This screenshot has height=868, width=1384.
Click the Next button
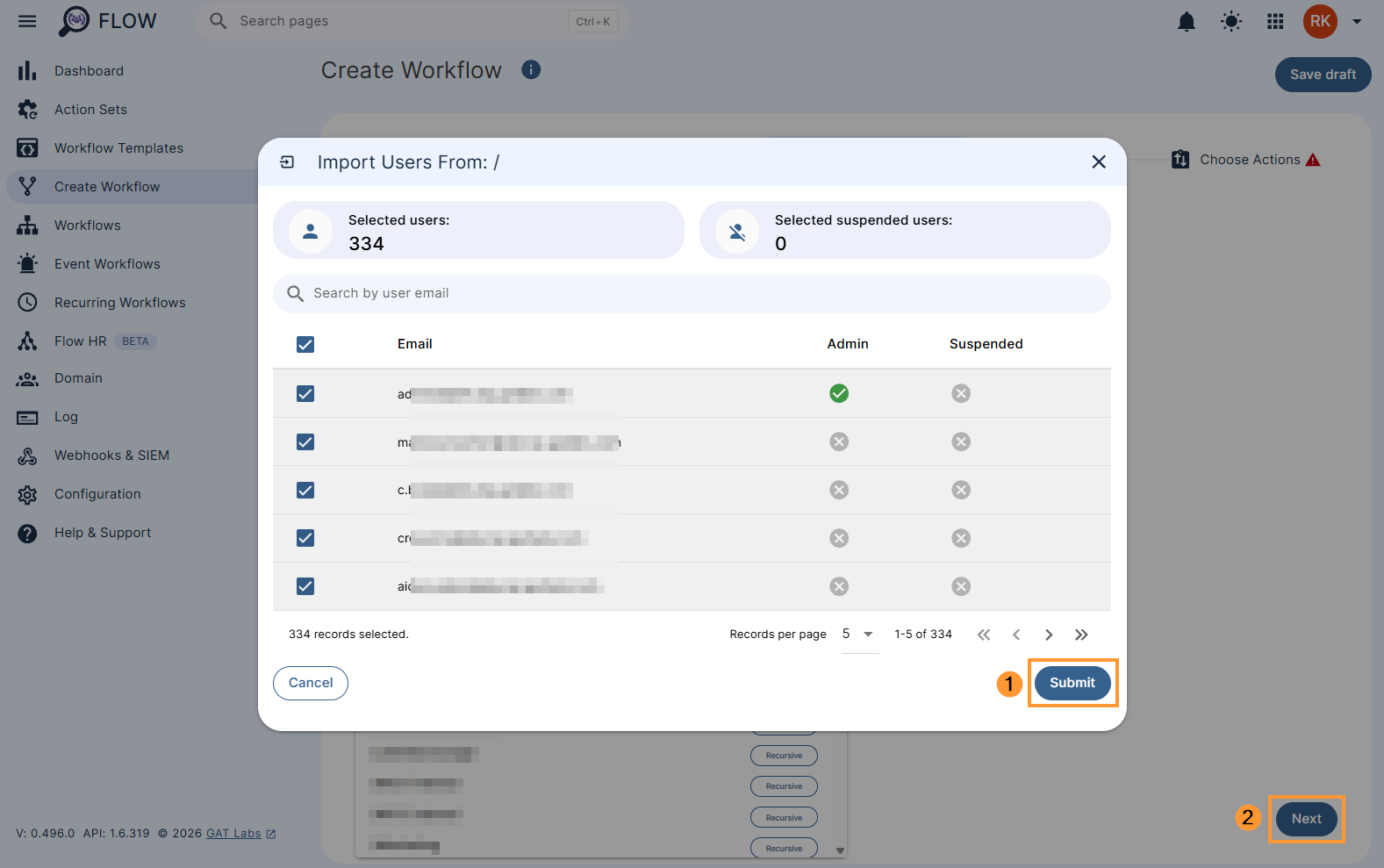[1306, 819]
